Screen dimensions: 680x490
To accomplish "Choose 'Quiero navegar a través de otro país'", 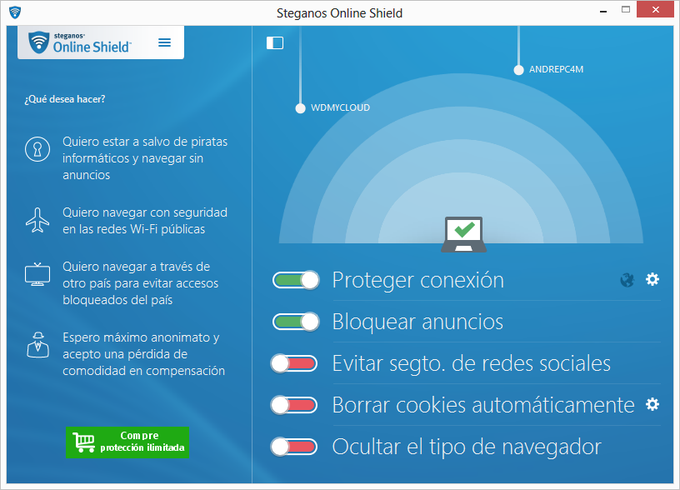I will pos(141,283).
